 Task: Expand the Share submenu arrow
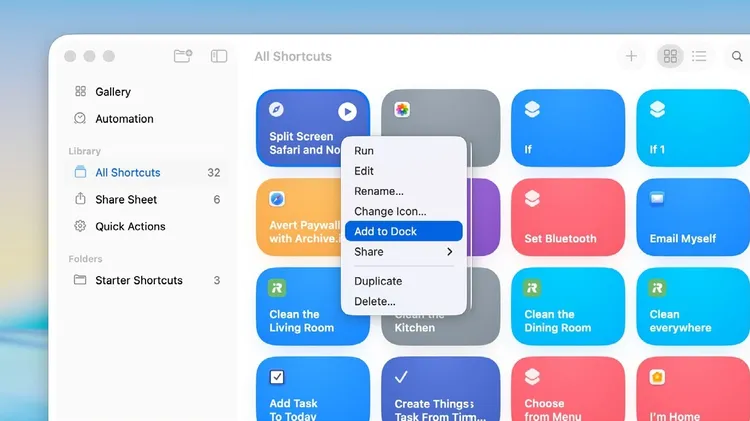[x=450, y=252]
